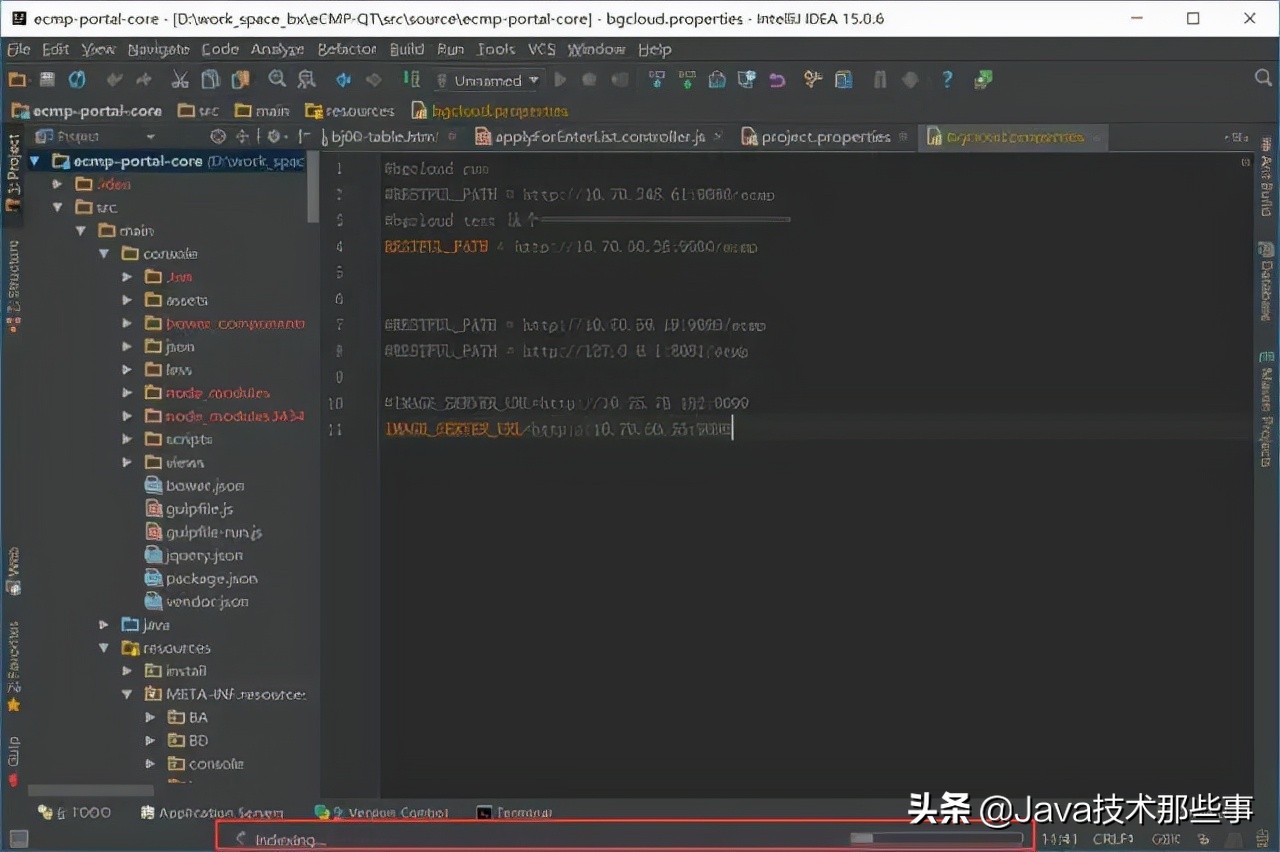Click the Search Everywhere magnifier icon
Viewport: 1280px width, 852px height.
pyautogui.click(x=1263, y=78)
